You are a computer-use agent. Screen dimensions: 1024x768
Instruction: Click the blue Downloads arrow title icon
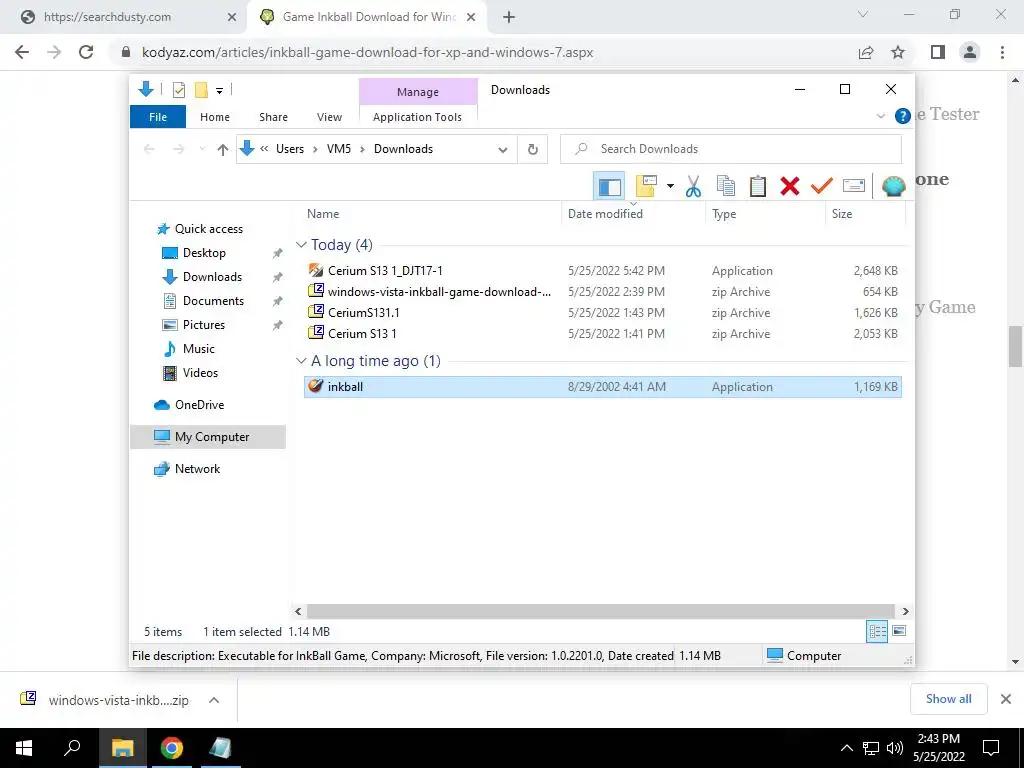click(146, 89)
